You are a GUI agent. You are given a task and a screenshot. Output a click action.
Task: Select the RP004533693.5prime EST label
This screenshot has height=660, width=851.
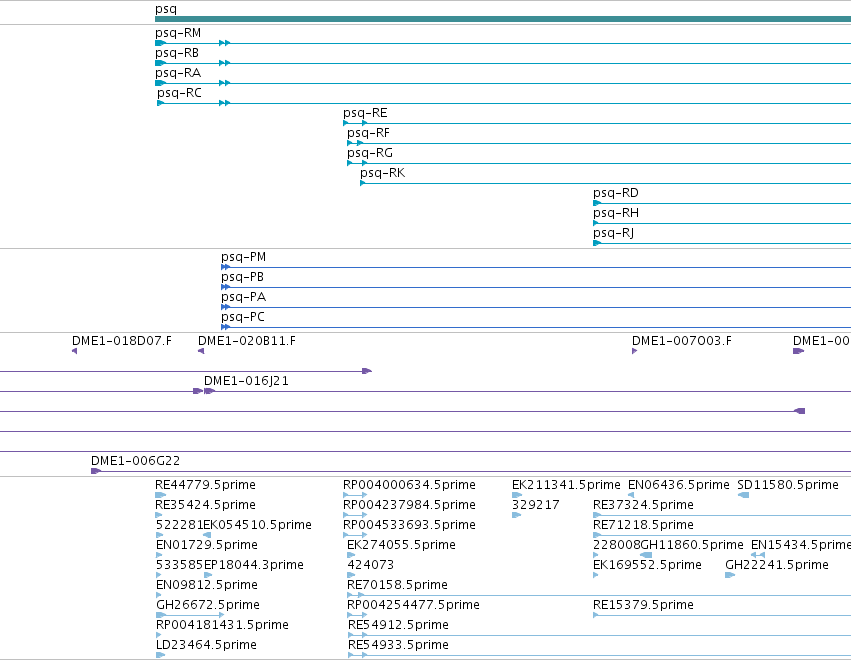pos(409,525)
